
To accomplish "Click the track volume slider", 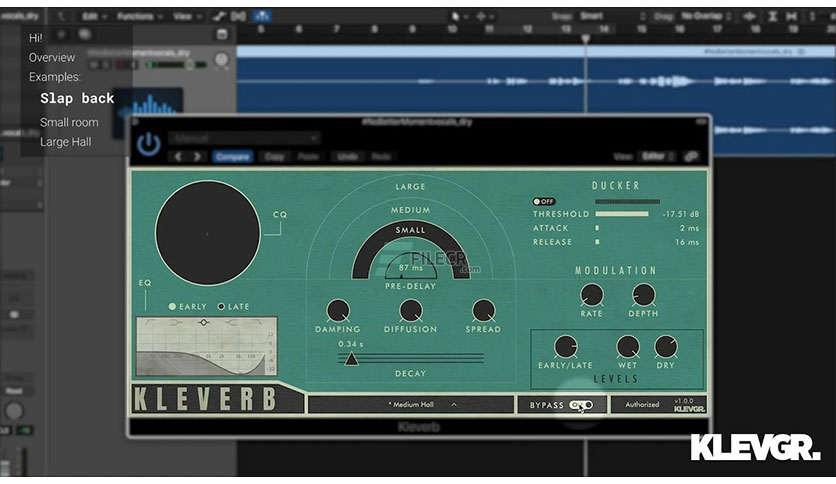I will [x=176, y=64].
